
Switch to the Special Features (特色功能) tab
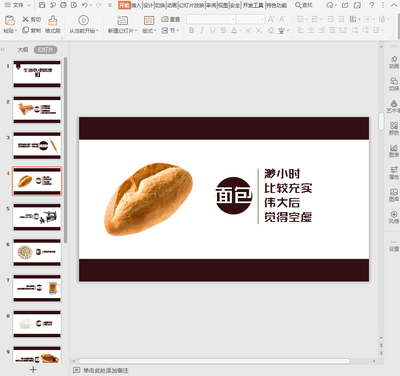tap(276, 5)
